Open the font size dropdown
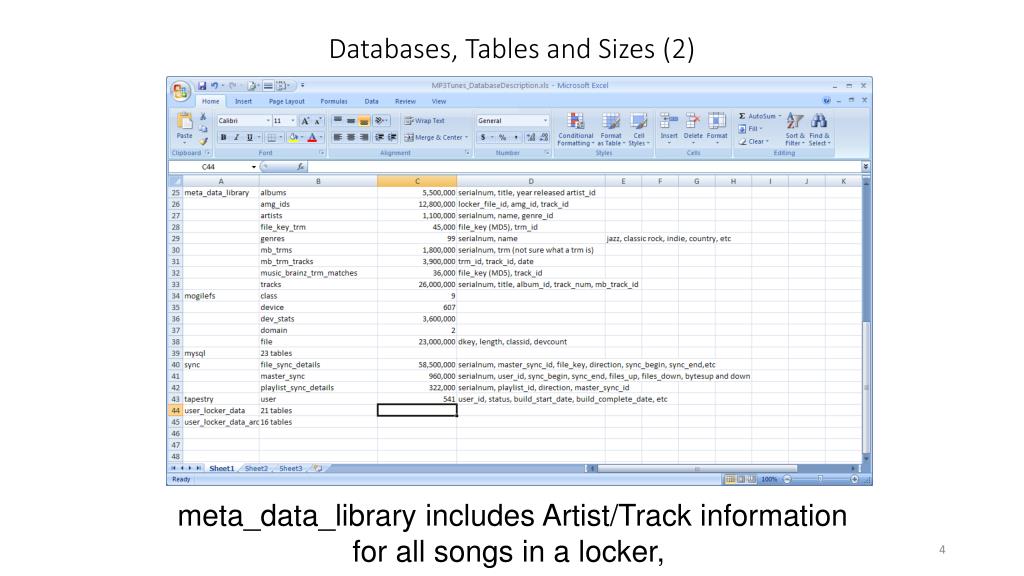This screenshot has height=576, width=1024. click(293, 121)
